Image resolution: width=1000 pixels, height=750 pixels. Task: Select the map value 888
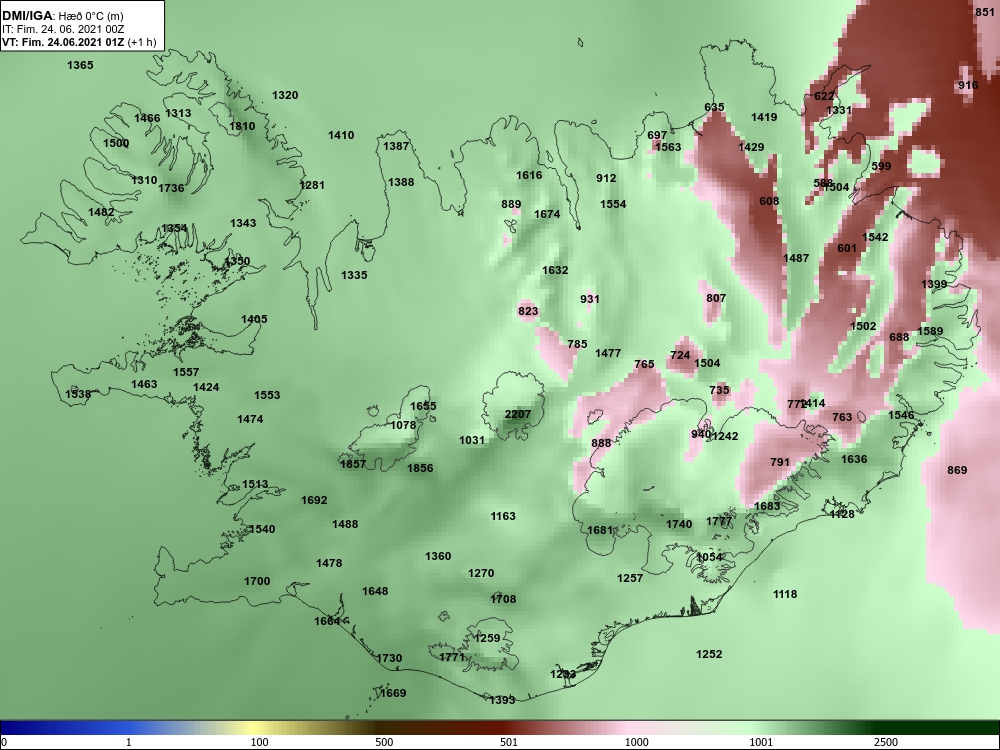click(601, 443)
